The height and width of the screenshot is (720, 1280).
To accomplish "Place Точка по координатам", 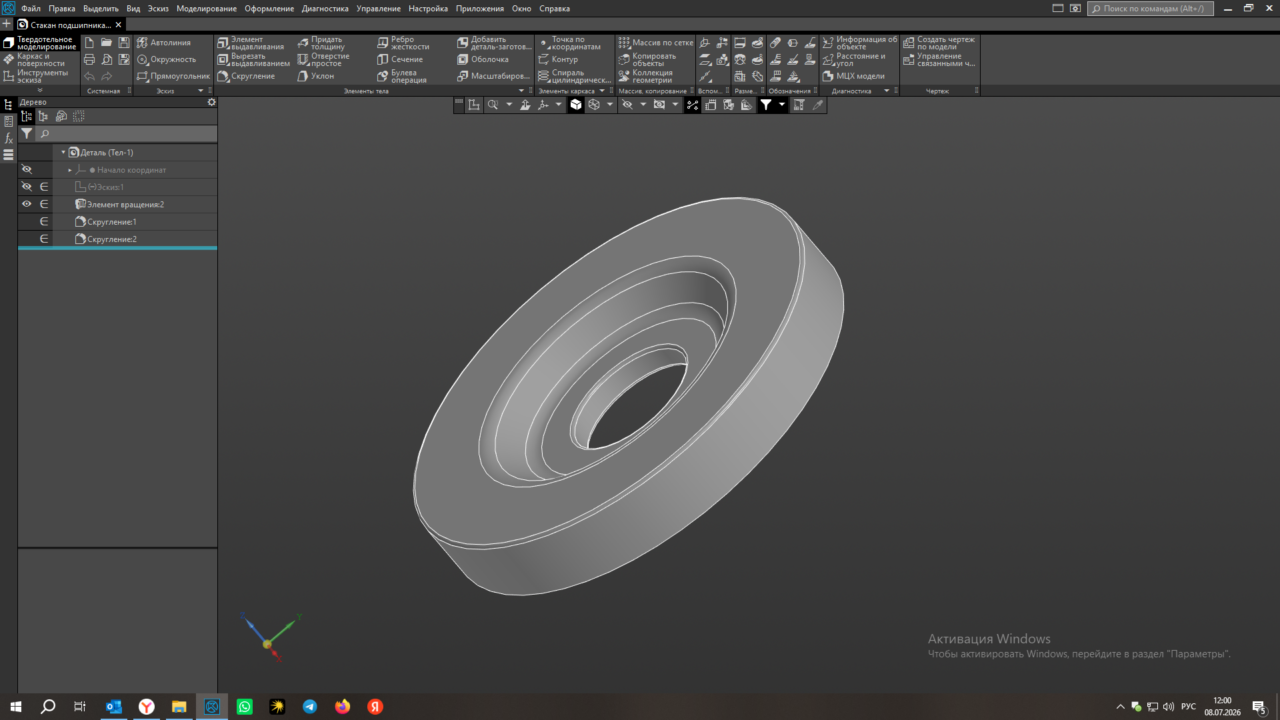I will coord(570,43).
